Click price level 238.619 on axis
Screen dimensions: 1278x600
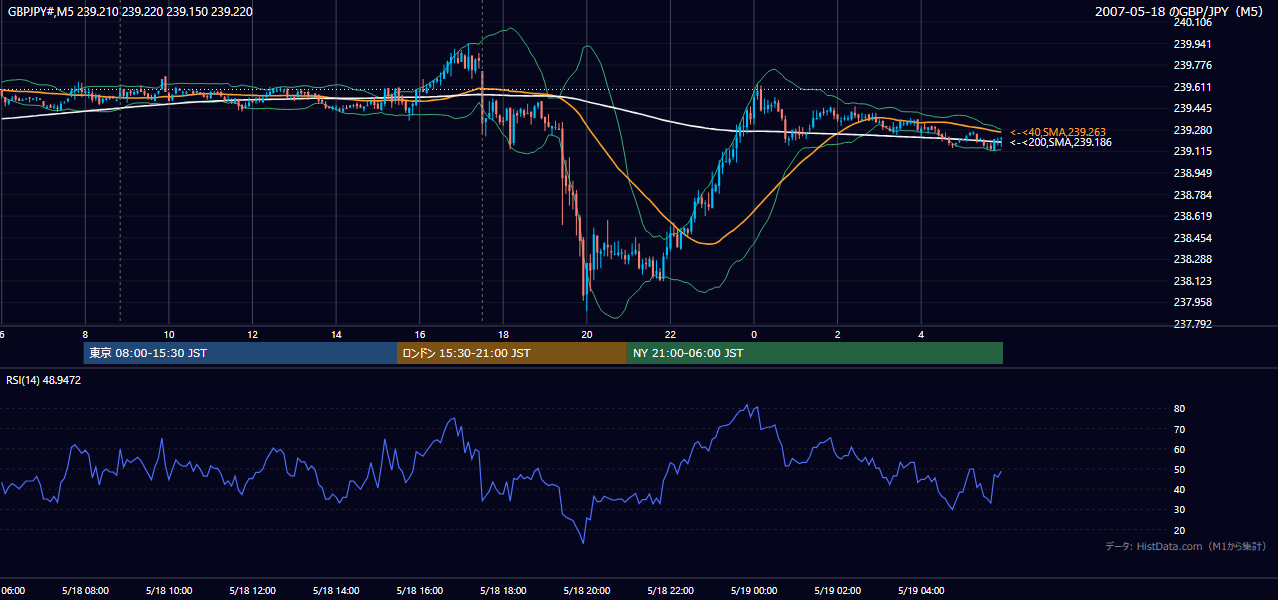(1192, 216)
